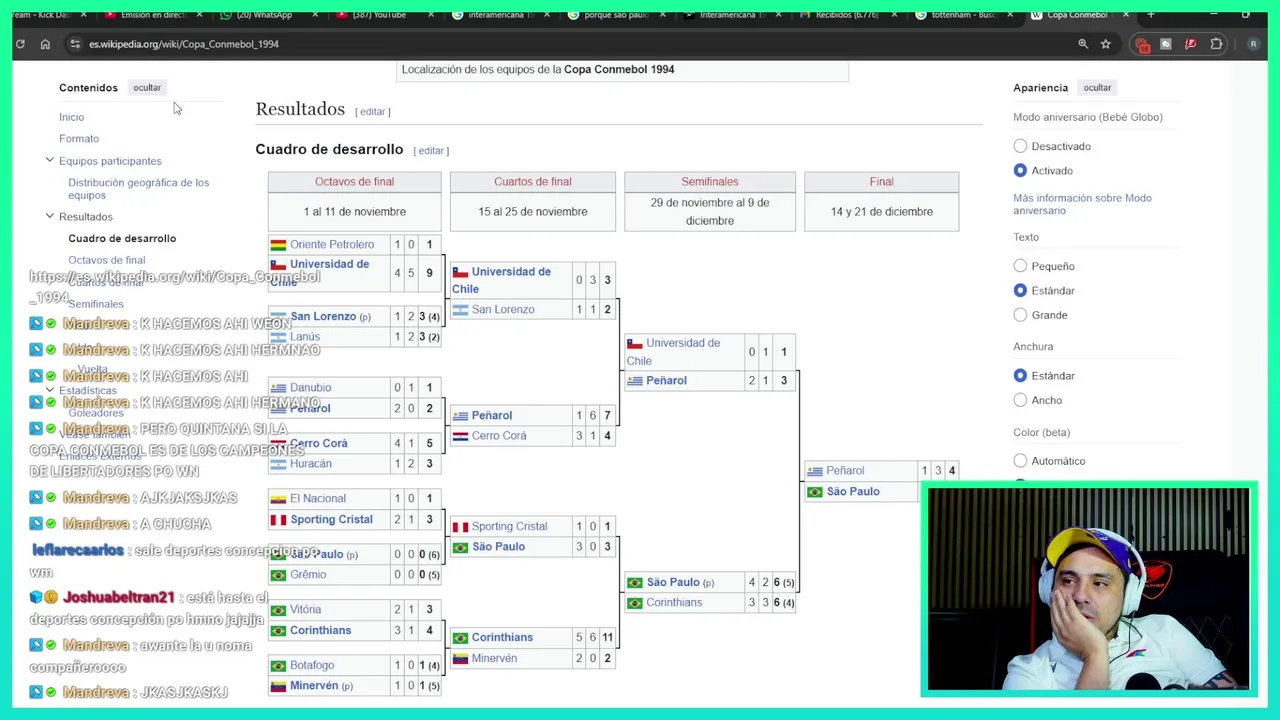
Task: Open site information icon in address bar
Action: coord(75,44)
